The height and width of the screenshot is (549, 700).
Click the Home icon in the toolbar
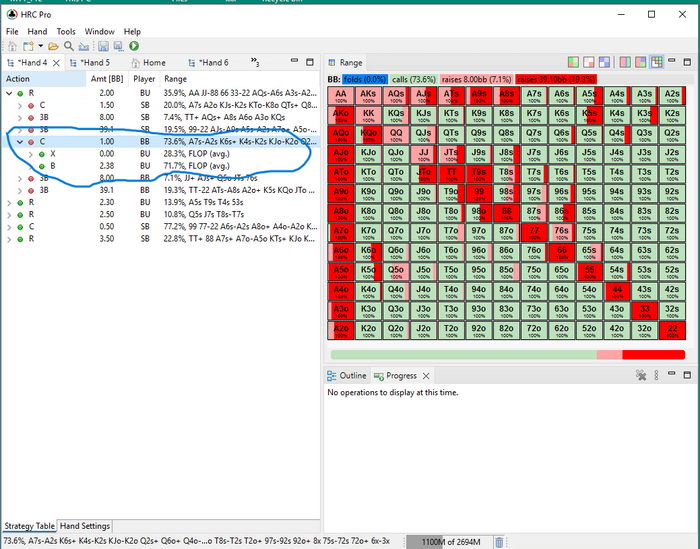click(12, 46)
